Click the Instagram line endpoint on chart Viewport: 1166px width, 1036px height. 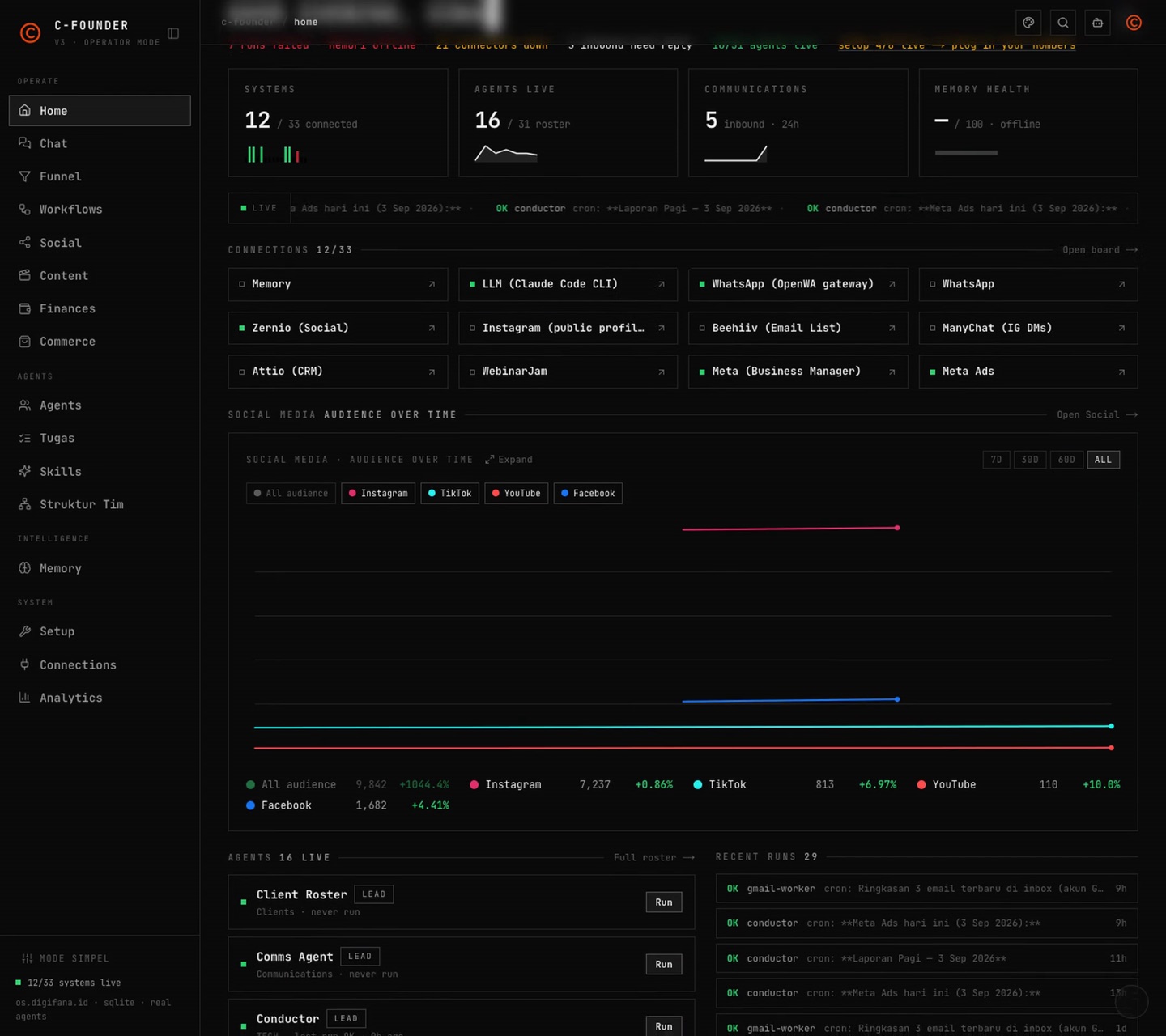click(x=897, y=528)
